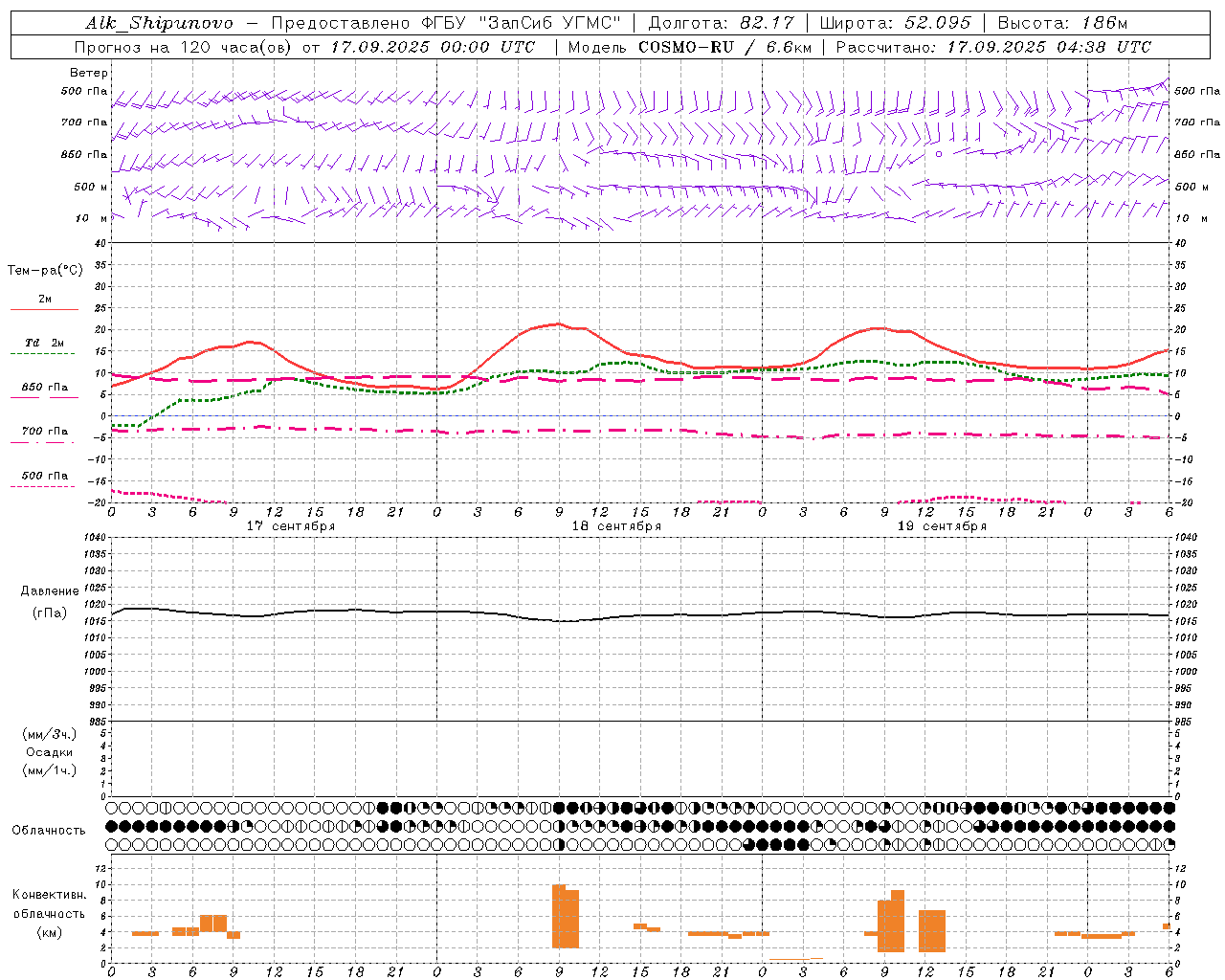Click the 18 сентября date label
Image resolution: width=1225 pixels, height=980 pixels.
coord(616,526)
